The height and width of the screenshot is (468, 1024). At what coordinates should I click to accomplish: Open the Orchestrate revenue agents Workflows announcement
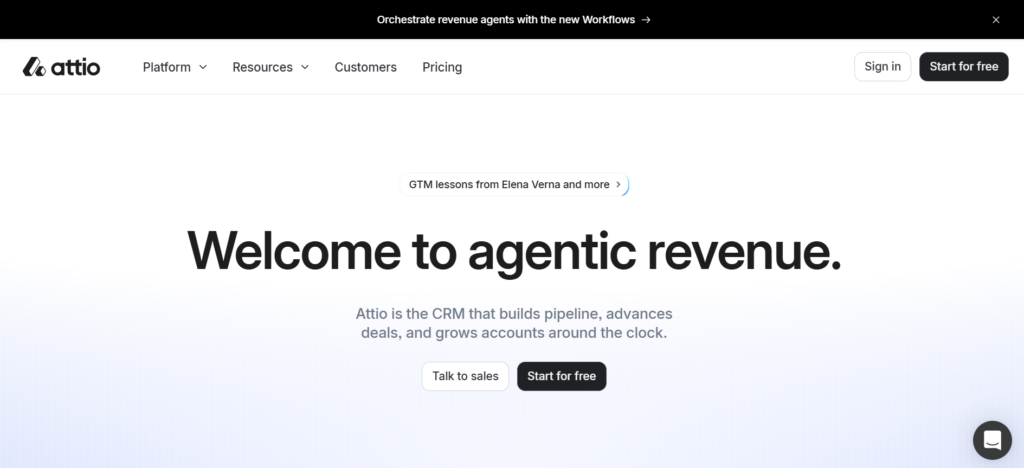[x=513, y=20]
